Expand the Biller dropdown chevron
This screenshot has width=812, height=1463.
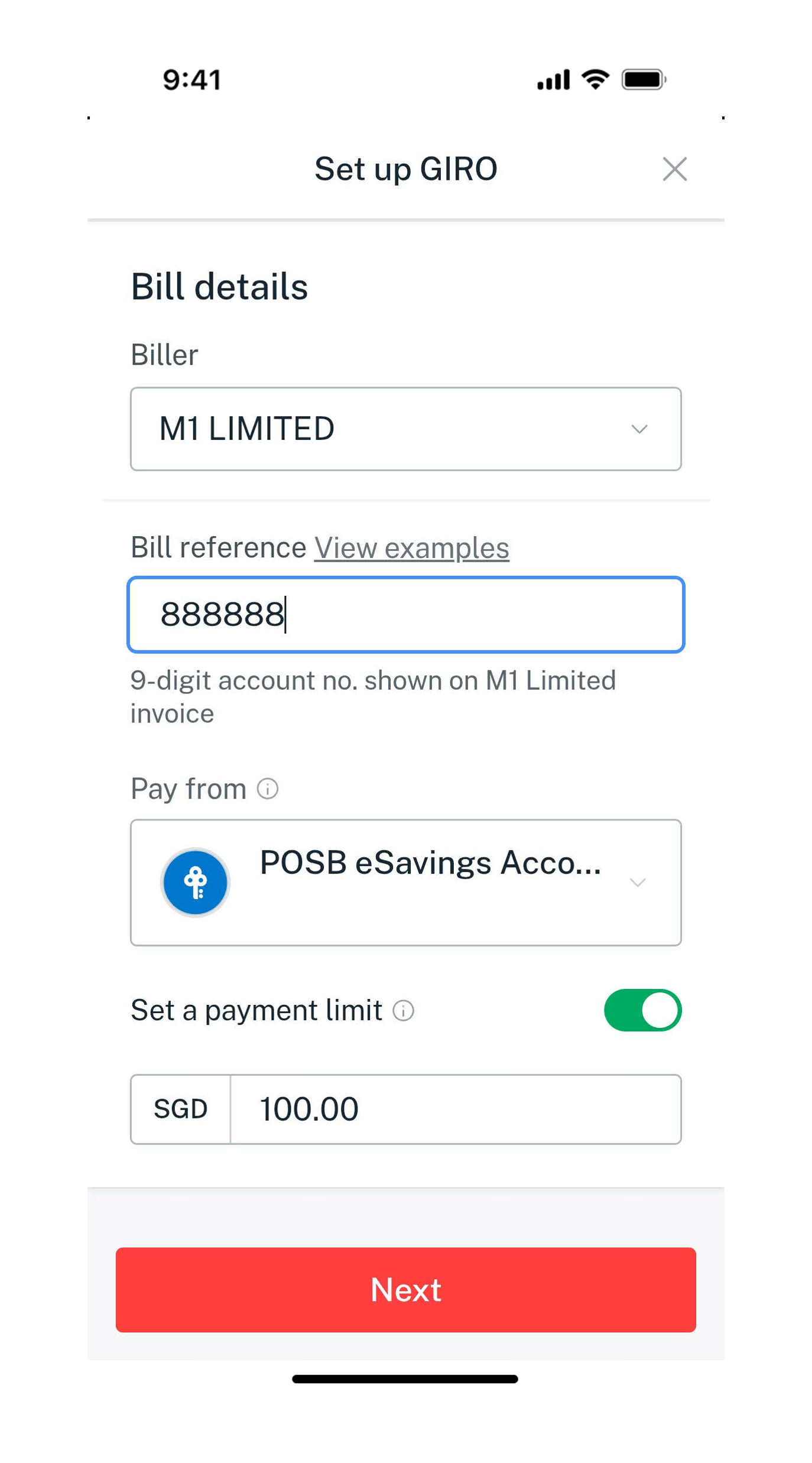(639, 429)
